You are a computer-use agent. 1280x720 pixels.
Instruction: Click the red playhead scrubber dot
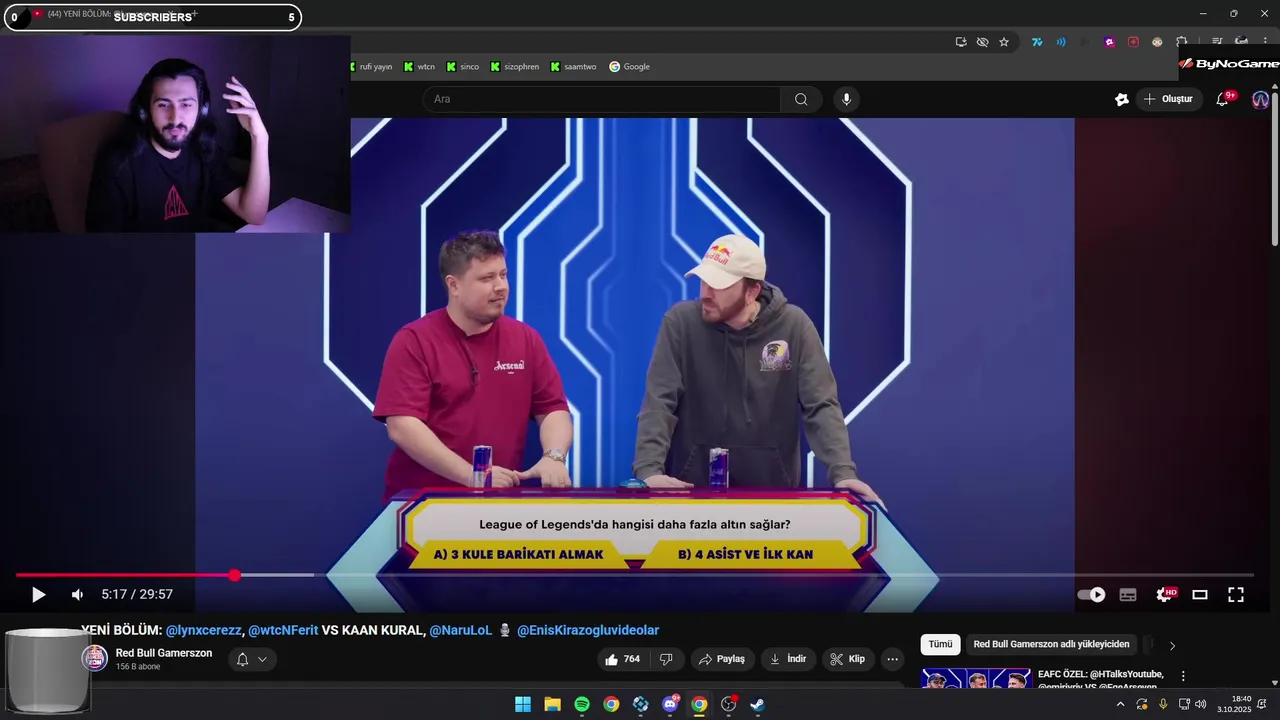pos(234,575)
